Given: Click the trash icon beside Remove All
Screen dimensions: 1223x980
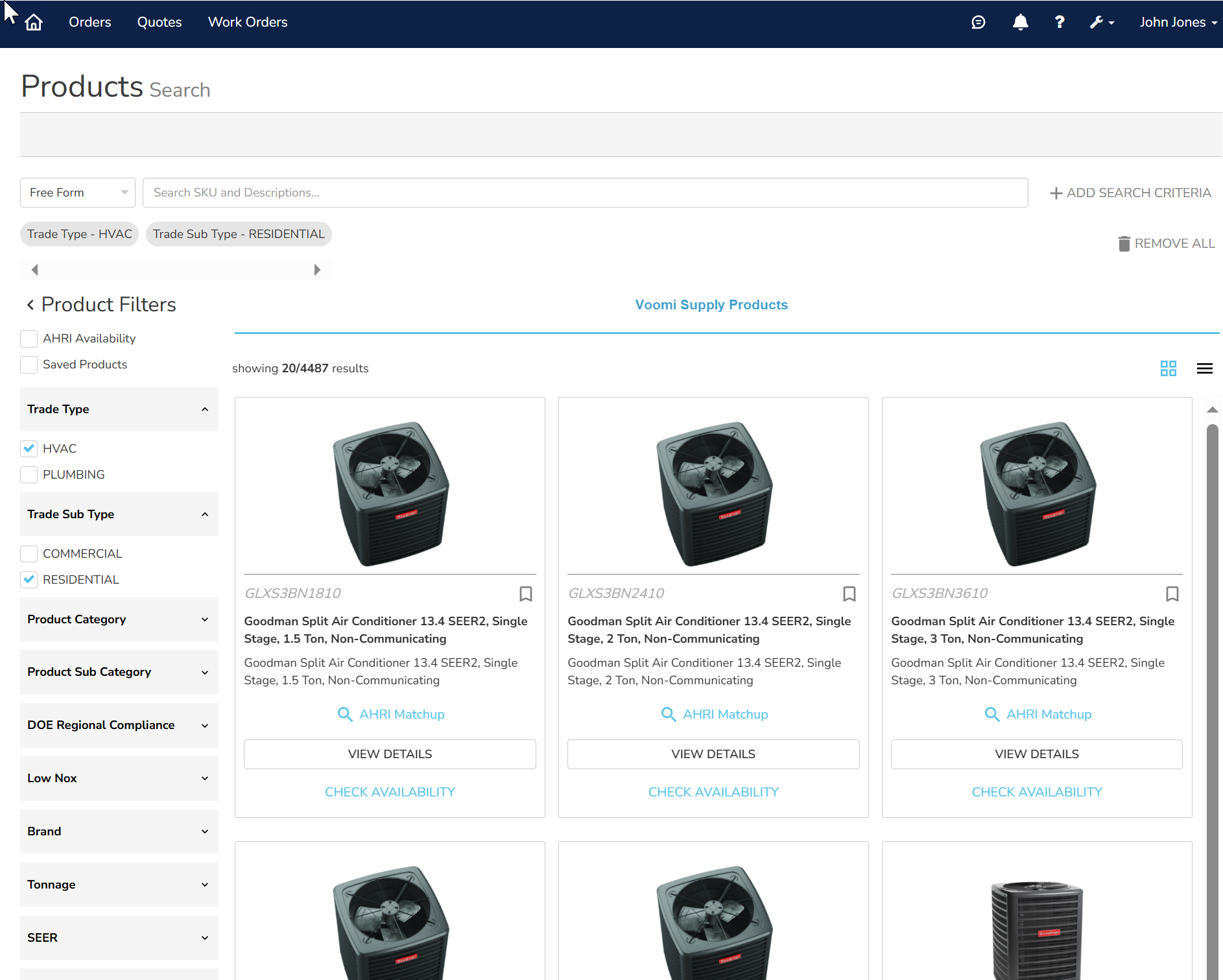Looking at the screenshot, I should 1124,243.
